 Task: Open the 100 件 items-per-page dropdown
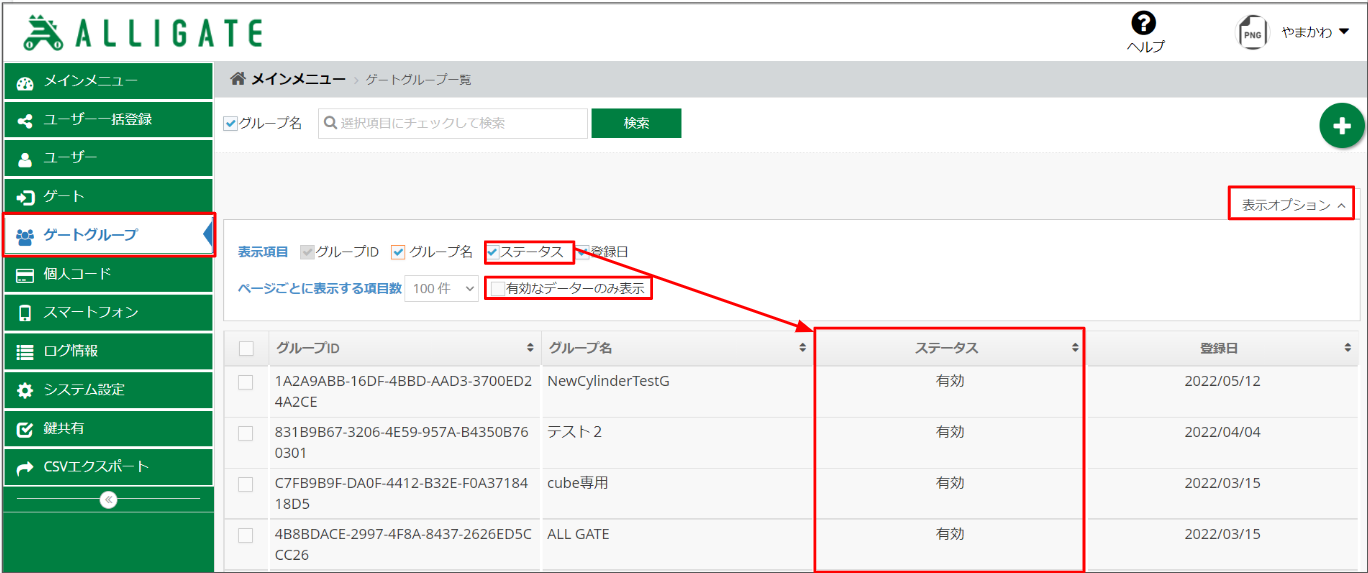443,289
